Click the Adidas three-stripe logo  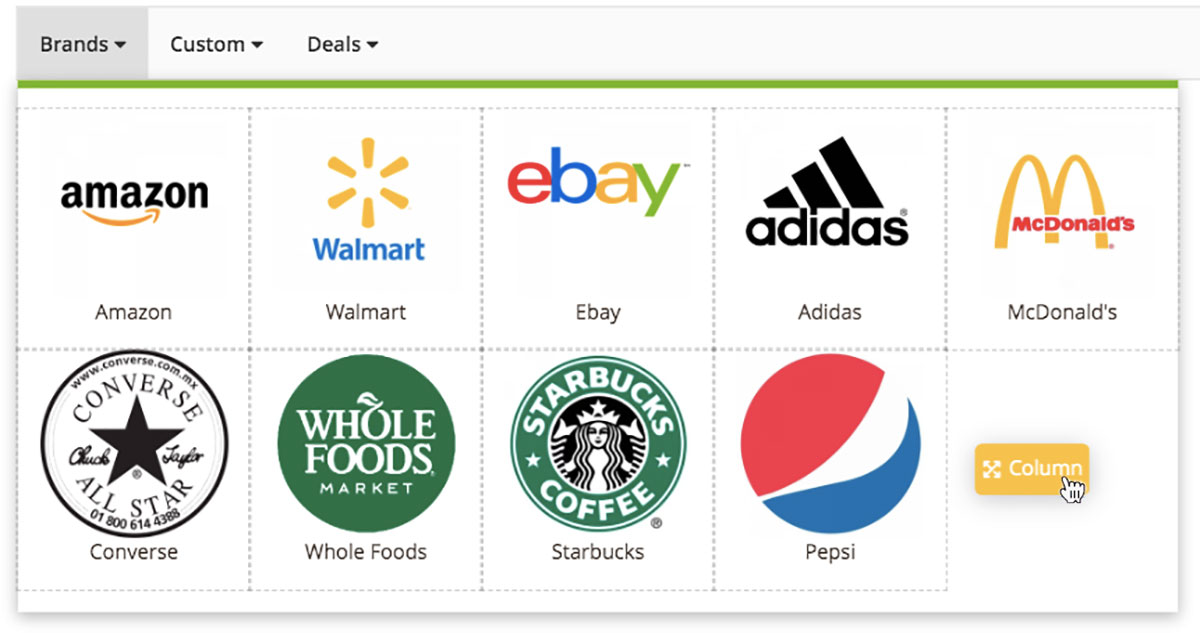827,192
